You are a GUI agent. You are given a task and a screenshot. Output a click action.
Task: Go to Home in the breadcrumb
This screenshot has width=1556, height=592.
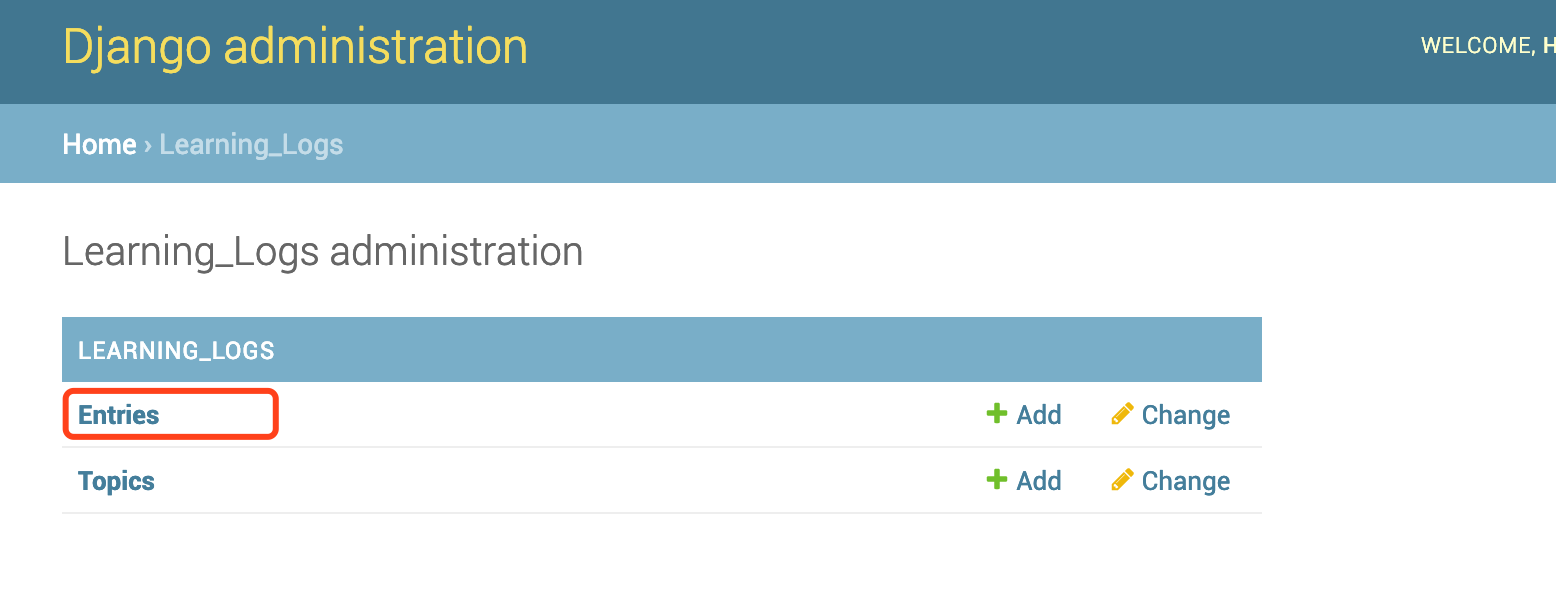[x=99, y=144]
